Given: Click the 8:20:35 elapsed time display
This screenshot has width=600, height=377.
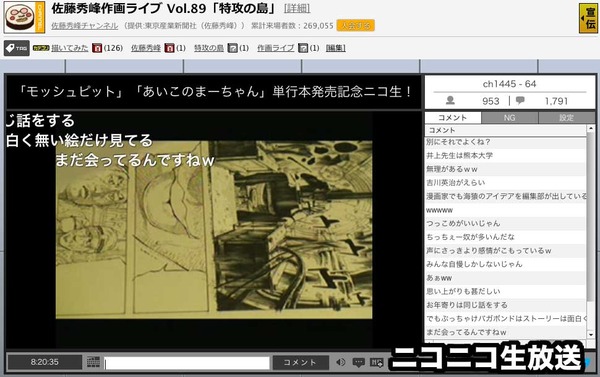Looking at the screenshot, I should pyautogui.click(x=45, y=362).
